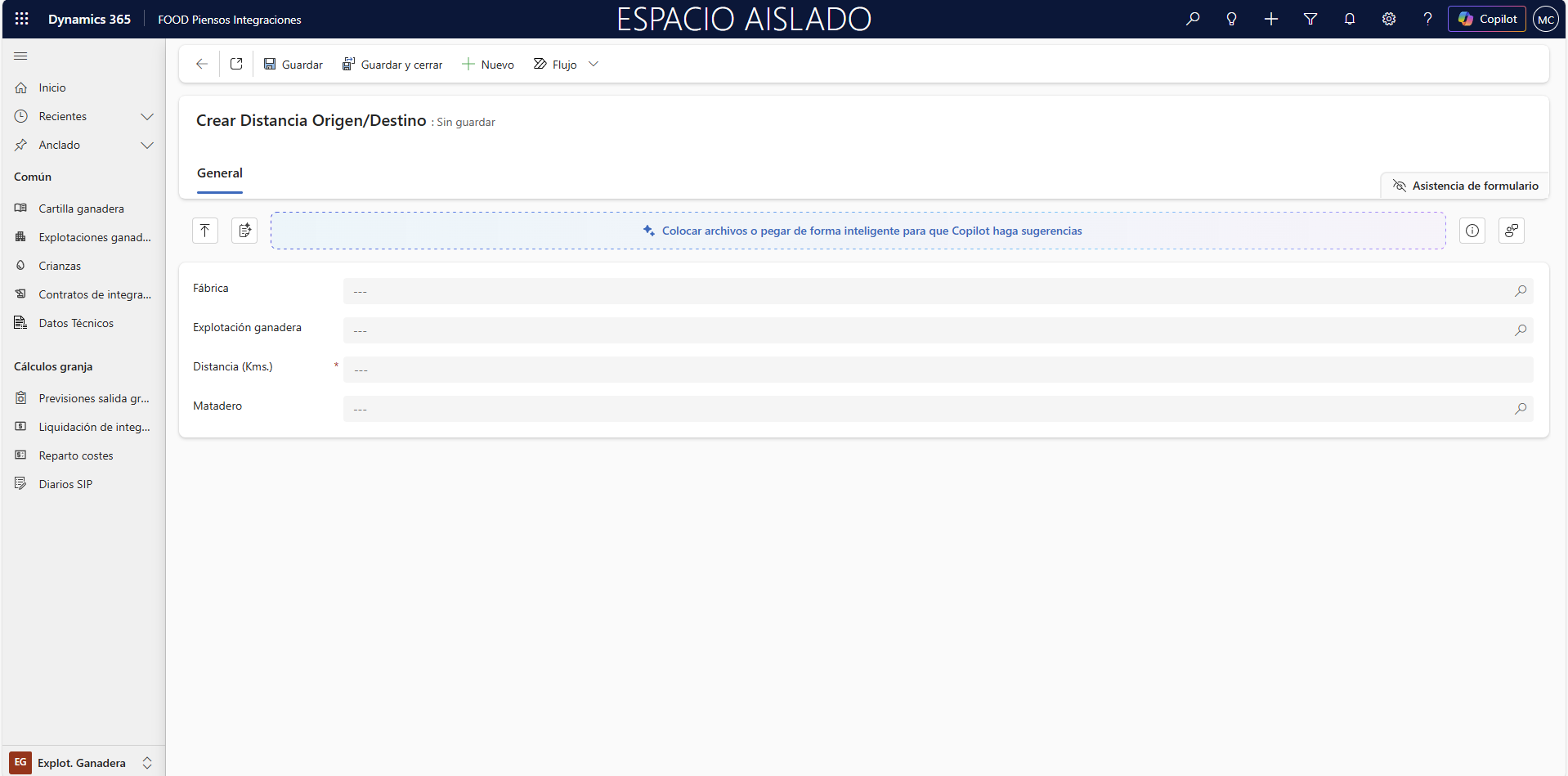Expand the Recientes section
This screenshot has height=776, width=1568.
point(147,116)
